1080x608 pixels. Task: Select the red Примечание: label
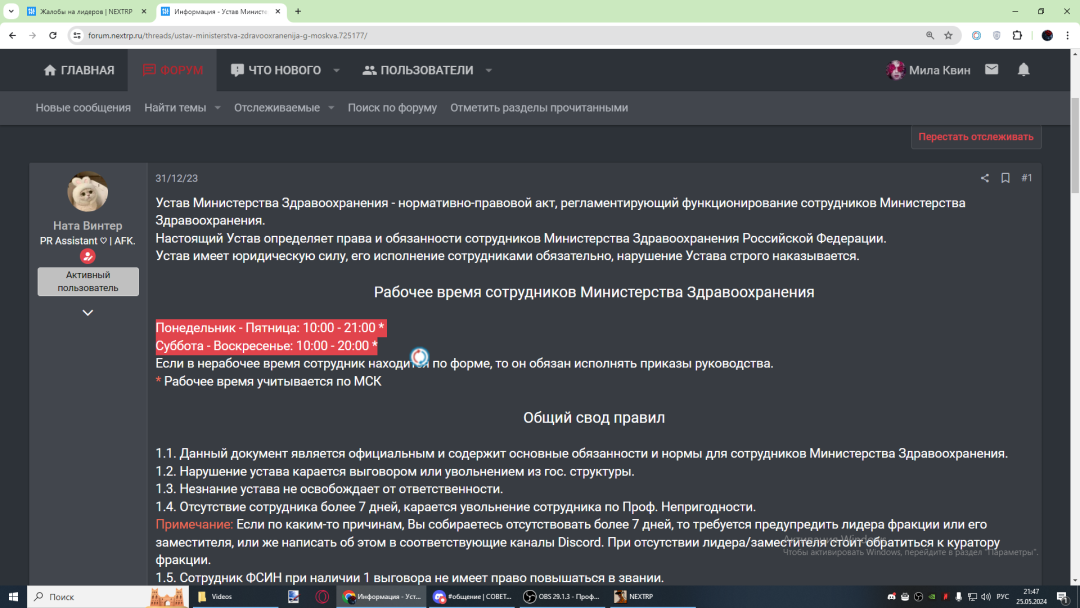click(194, 525)
